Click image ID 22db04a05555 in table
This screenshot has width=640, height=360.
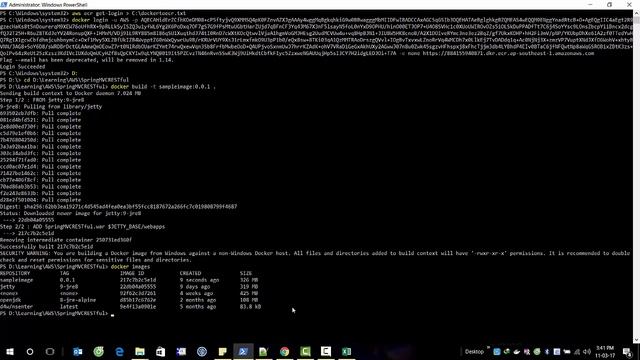(138, 287)
